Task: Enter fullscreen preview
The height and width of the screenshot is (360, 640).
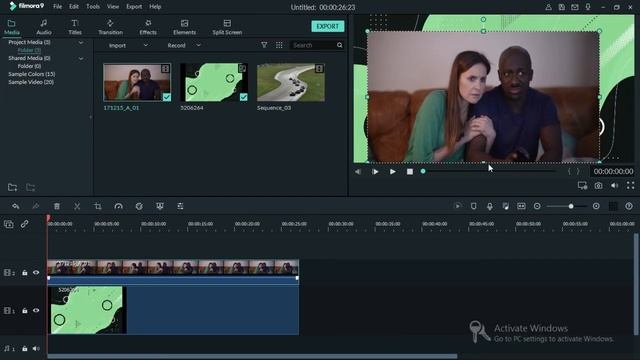Action: point(630,185)
